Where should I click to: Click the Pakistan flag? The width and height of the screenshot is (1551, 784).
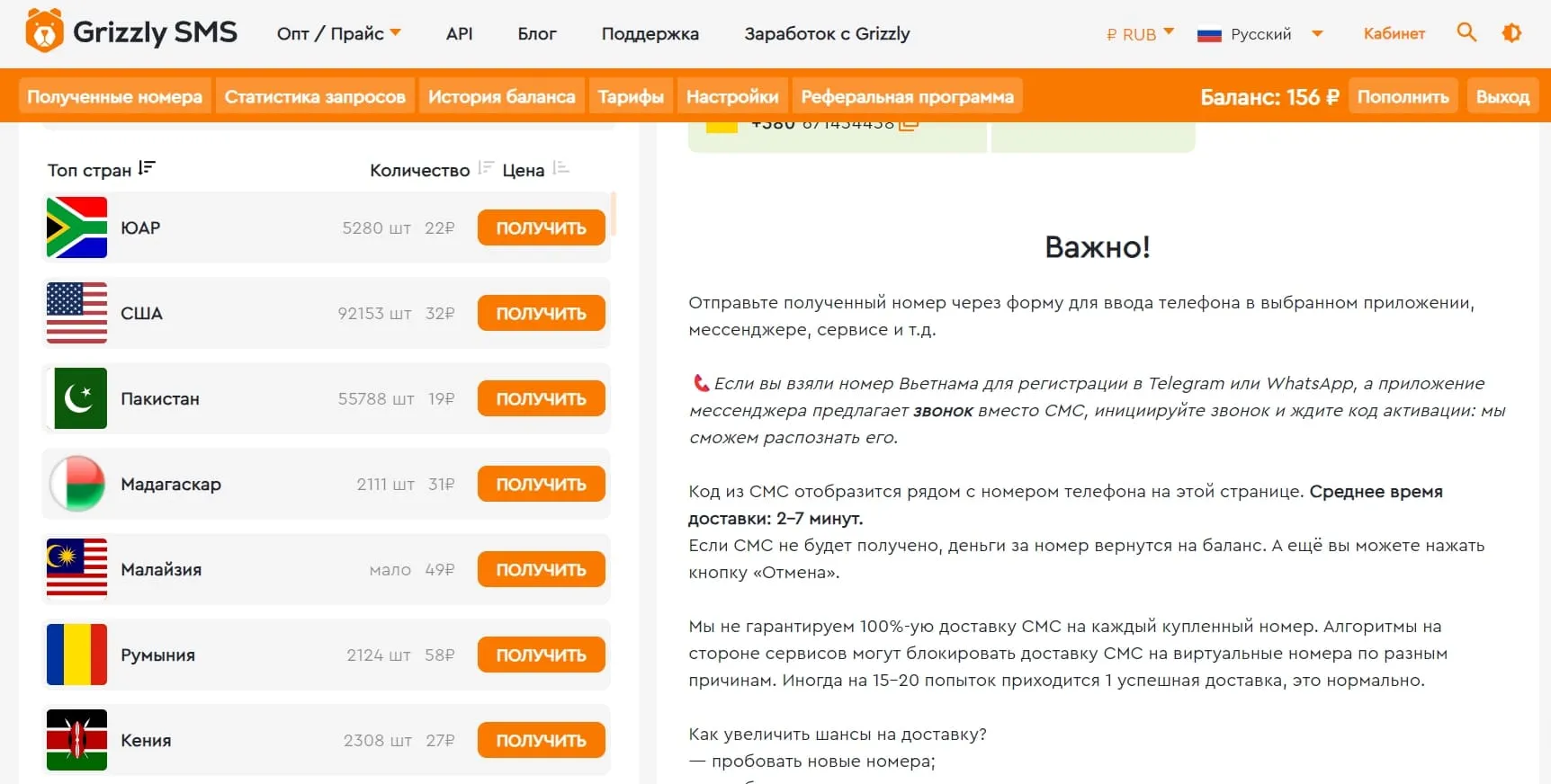76,398
